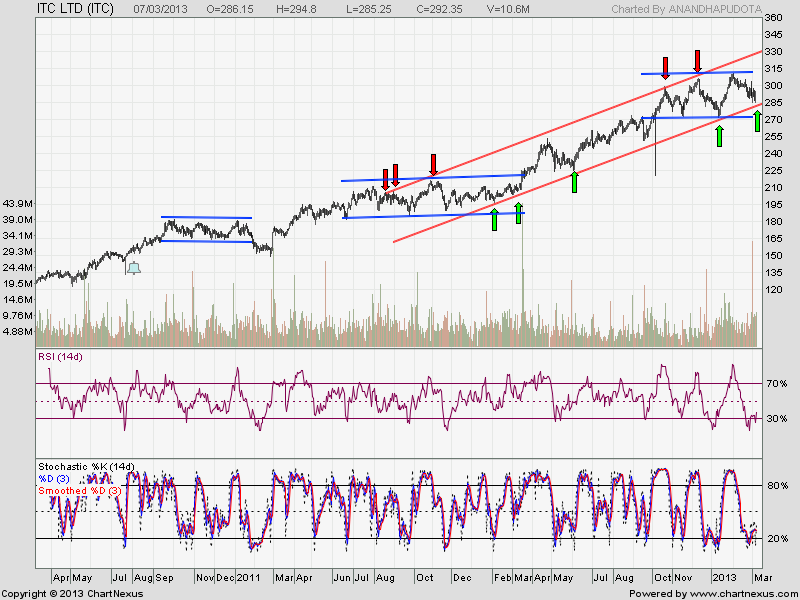The height and width of the screenshot is (600, 800).
Task: Click the 225 price axis label
Action: pos(773,170)
